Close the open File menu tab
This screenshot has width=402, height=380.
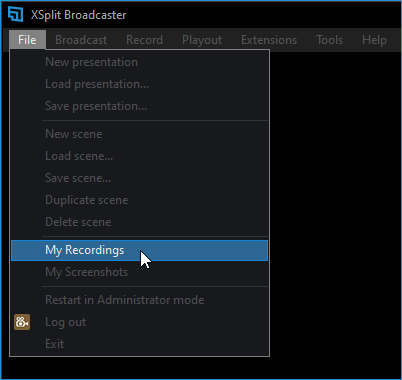[x=27, y=40]
